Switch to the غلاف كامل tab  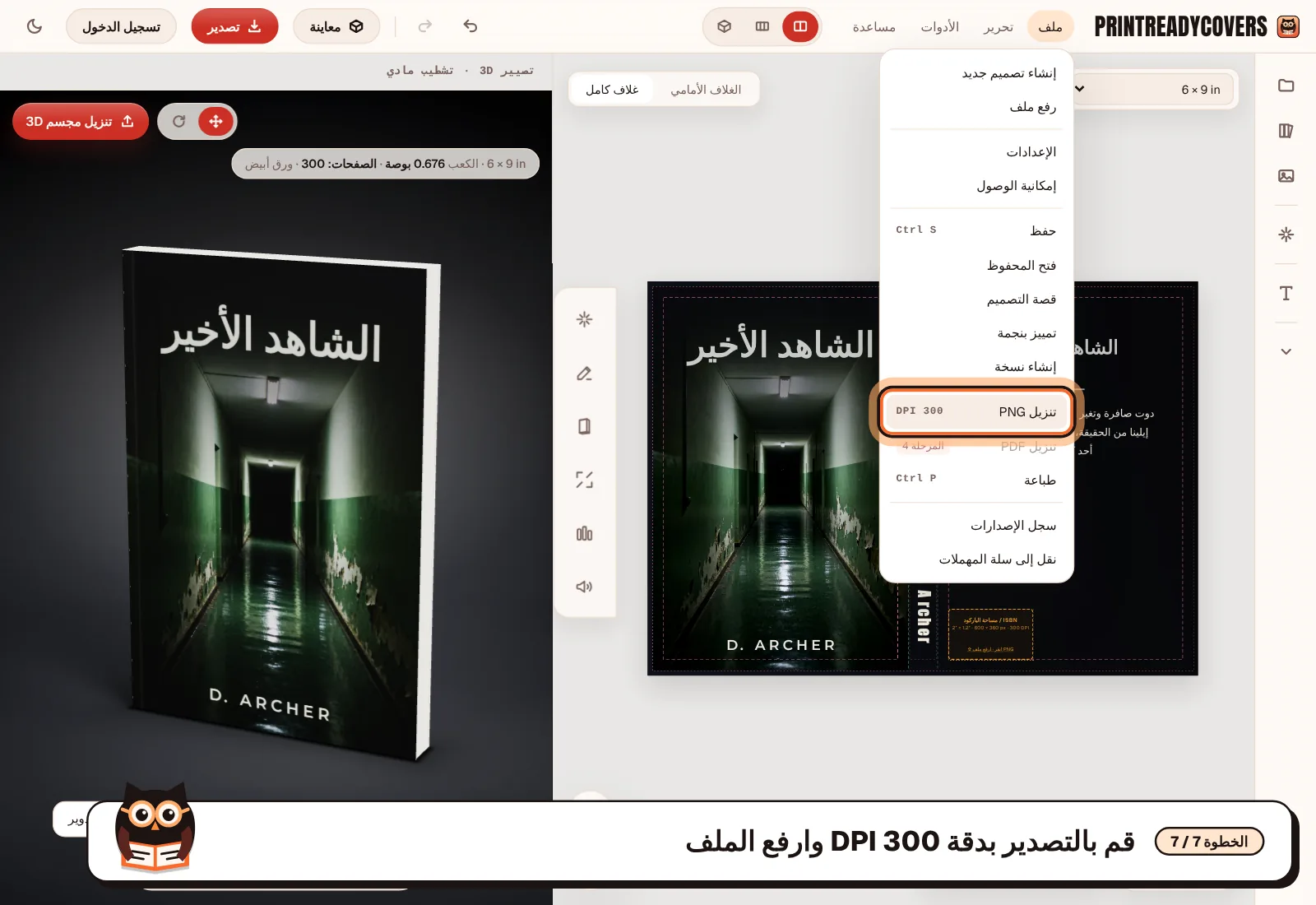pos(612,89)
